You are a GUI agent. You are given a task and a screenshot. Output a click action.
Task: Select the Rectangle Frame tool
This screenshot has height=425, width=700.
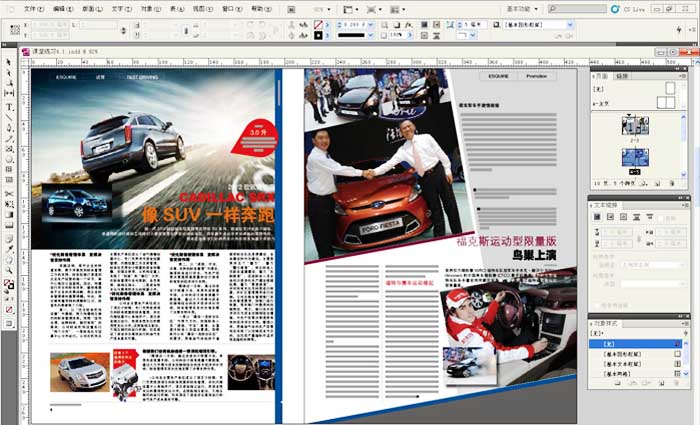(8, 149)
